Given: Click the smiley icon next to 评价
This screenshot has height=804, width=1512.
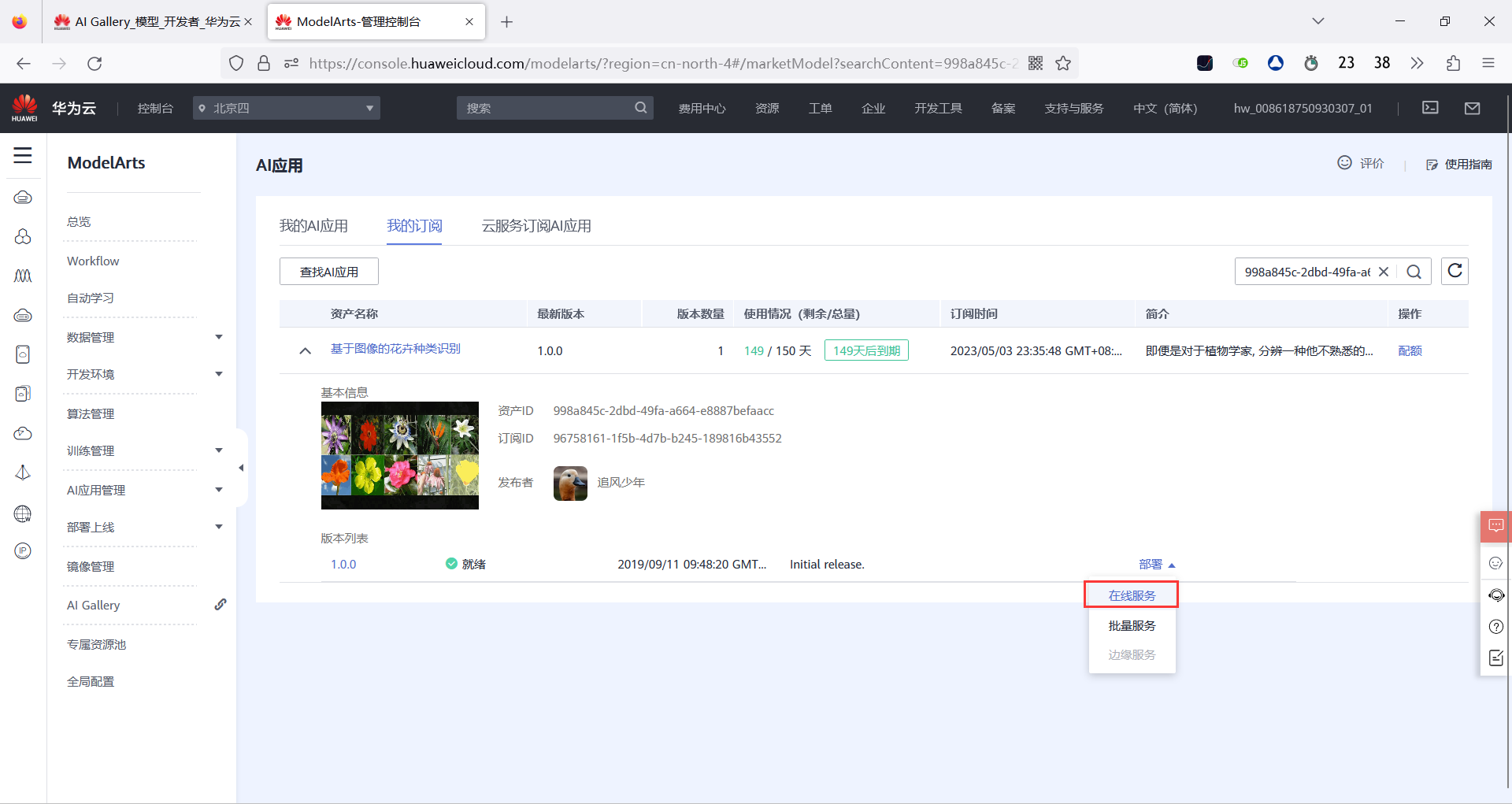Looking at the screenshot, I should 1344,162.
